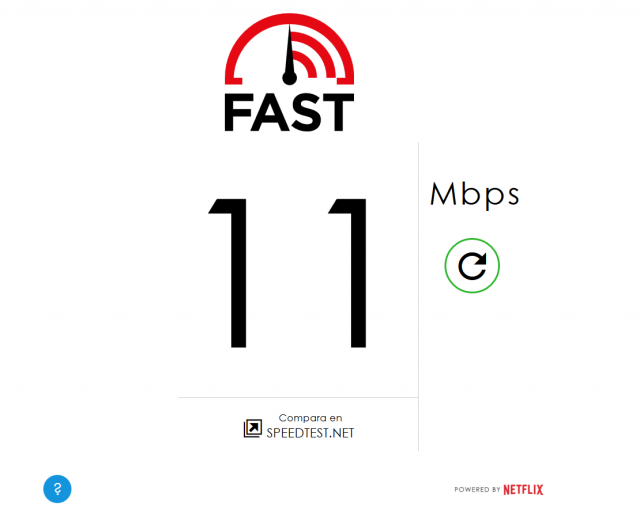The height and width of the screenshot is (506, 640).
Task: Click the letter T in the FAST logo
Action: [x=338, y=113]
